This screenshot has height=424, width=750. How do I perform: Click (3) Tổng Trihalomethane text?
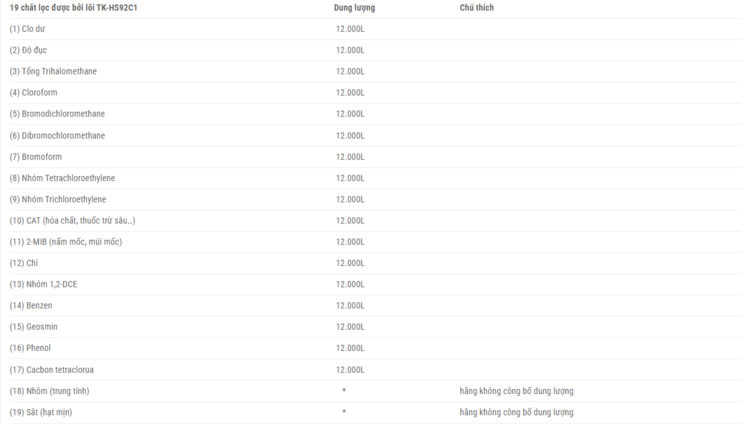pos(53,71)
